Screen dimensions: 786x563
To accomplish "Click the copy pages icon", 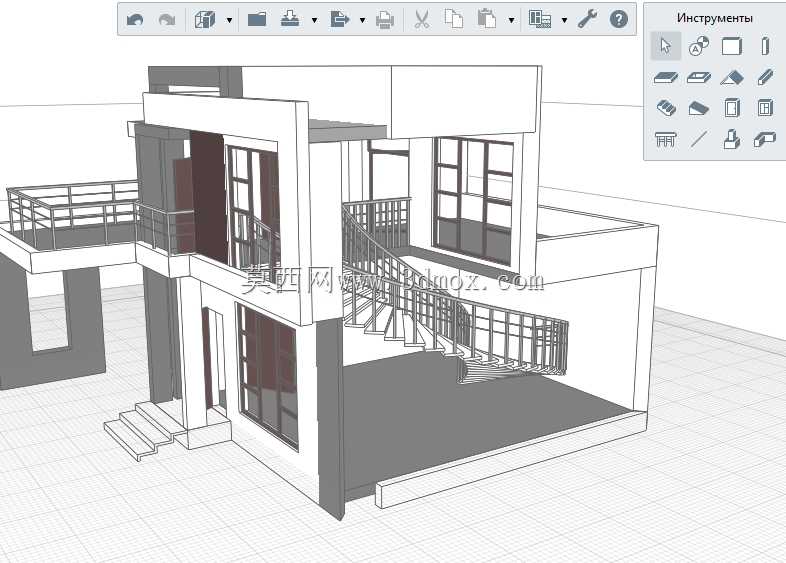I will pyautogui.click(x=454, y=20).
